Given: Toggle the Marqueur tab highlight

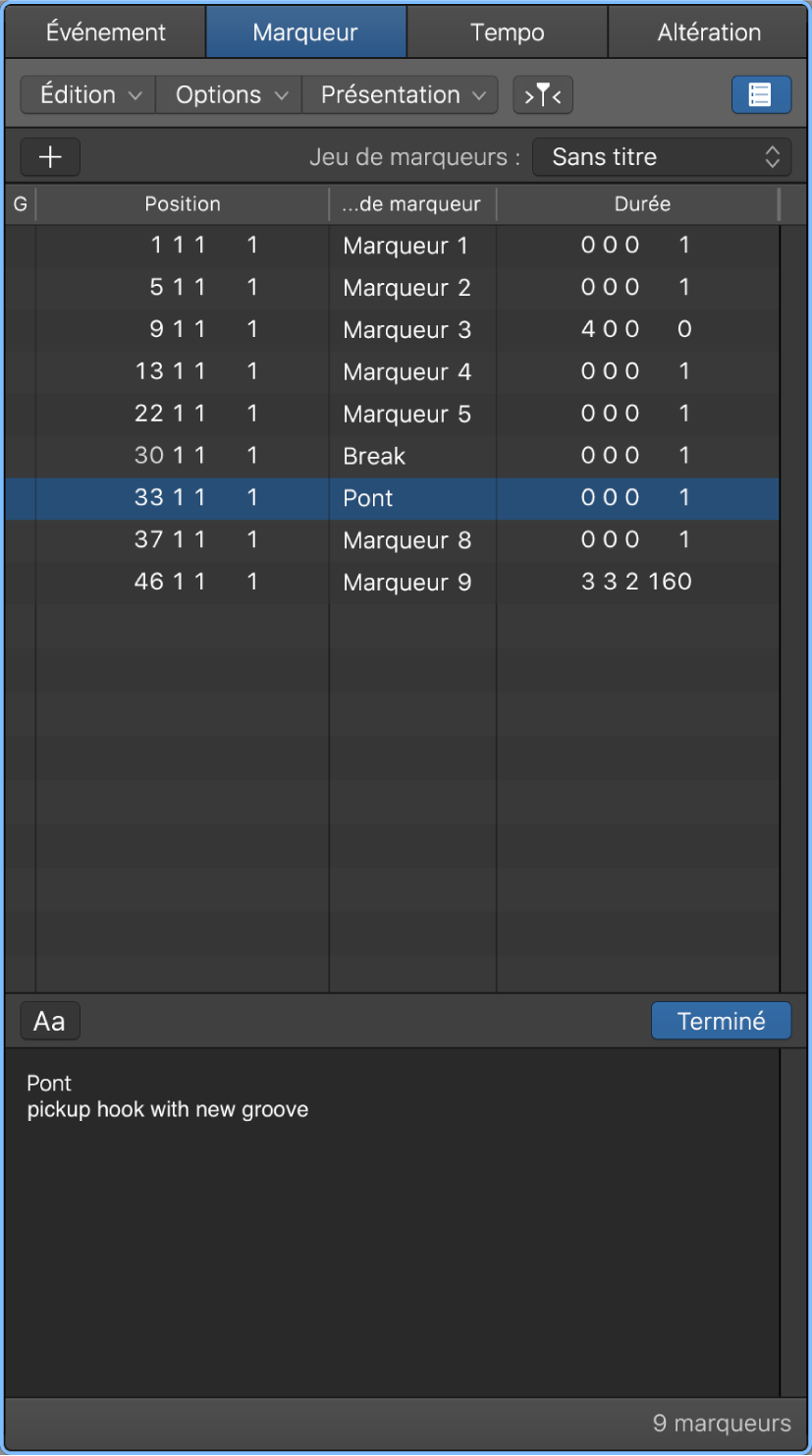Looking at the screenshot, I should (x=305, y=31).
